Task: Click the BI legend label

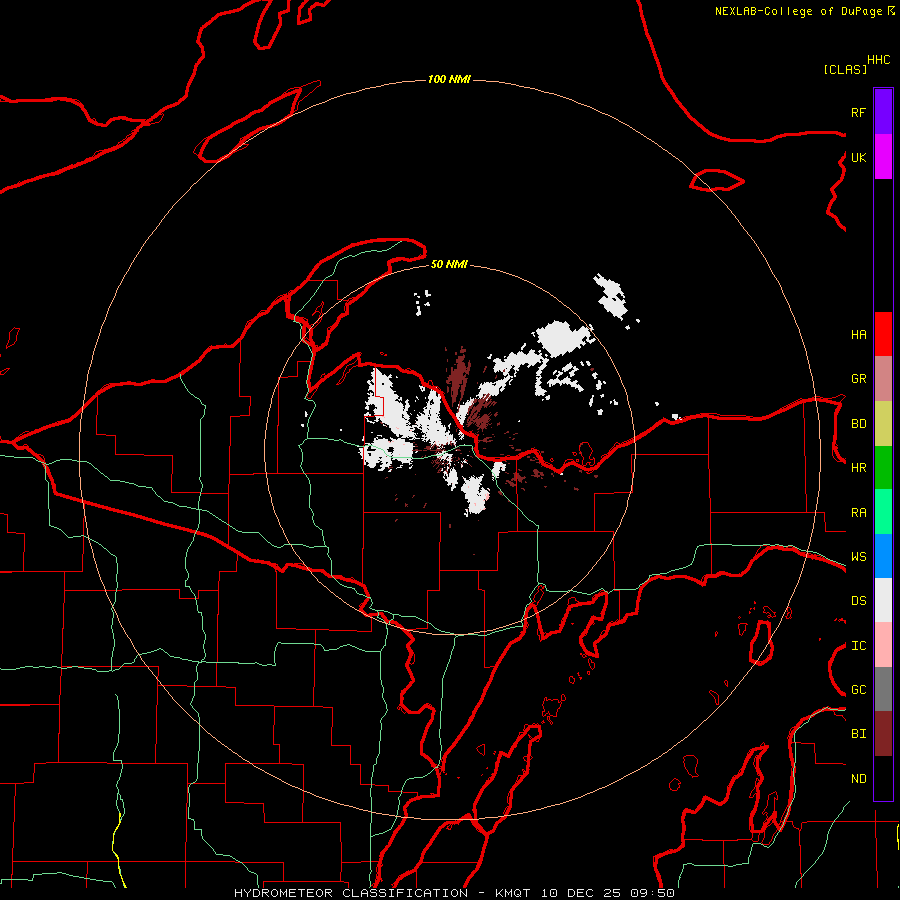Action: click(x=858, y=734)
